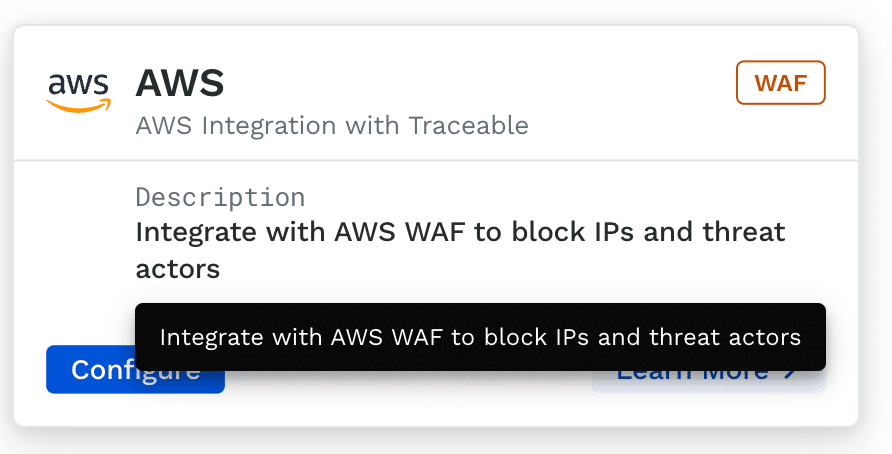Image resolution: width=892 pixels, height=454 pixels.
Task: Click the Description field label
Action: (x=220, y=196)
